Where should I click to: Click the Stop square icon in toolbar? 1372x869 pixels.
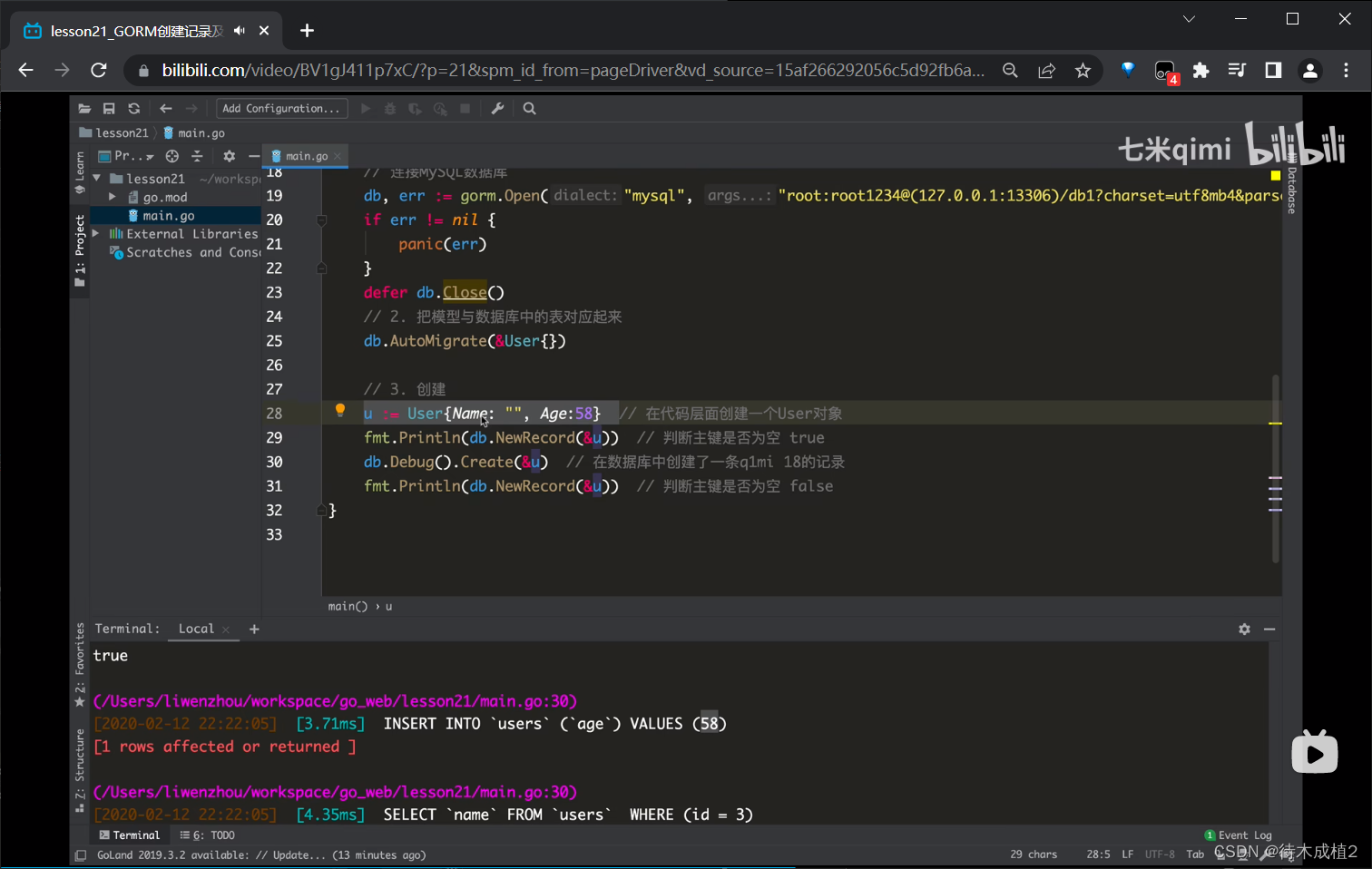click(x=465, y=109)
